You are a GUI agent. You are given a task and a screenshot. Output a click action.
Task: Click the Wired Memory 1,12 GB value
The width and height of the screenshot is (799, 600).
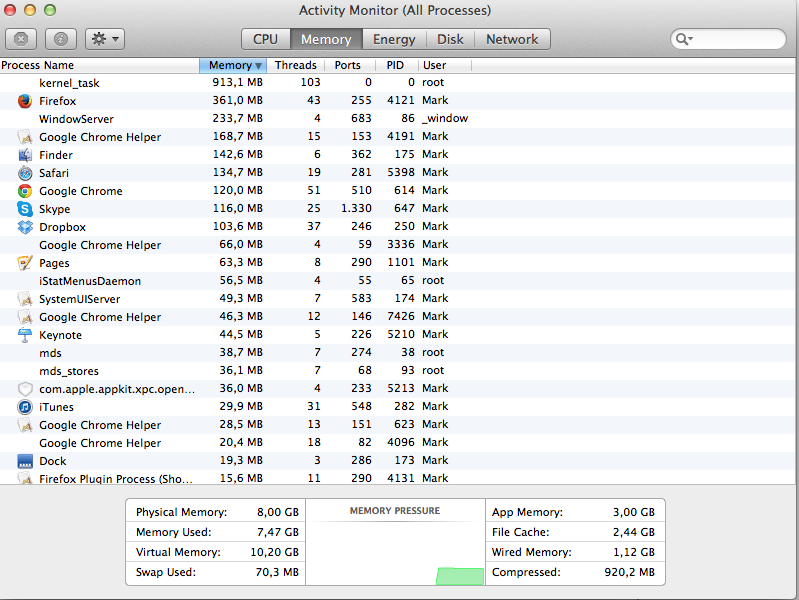click(634, 552)
